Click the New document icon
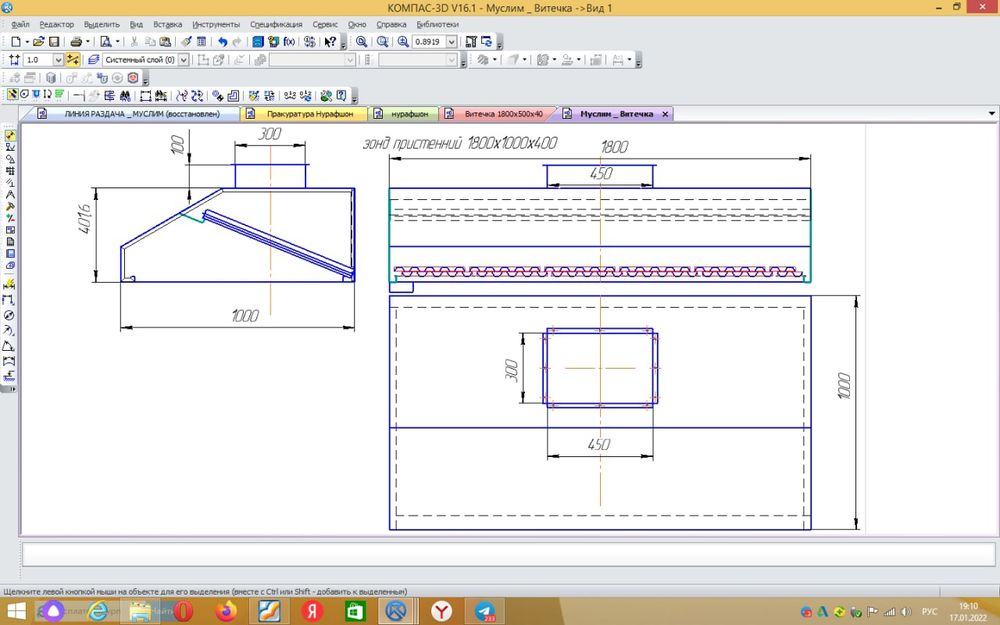 tap(14, 42)
